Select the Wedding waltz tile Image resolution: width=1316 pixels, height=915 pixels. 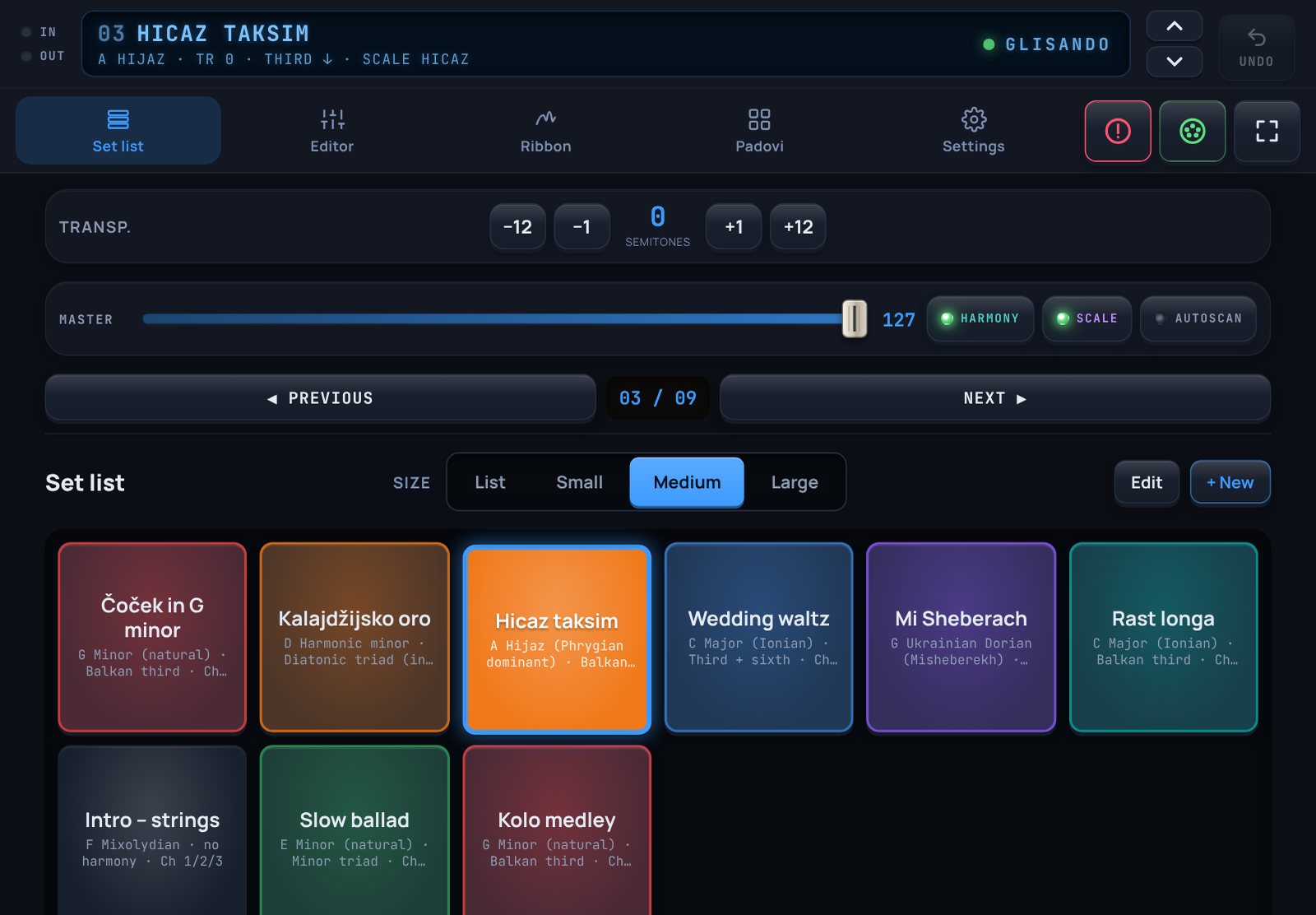(759, 637)
